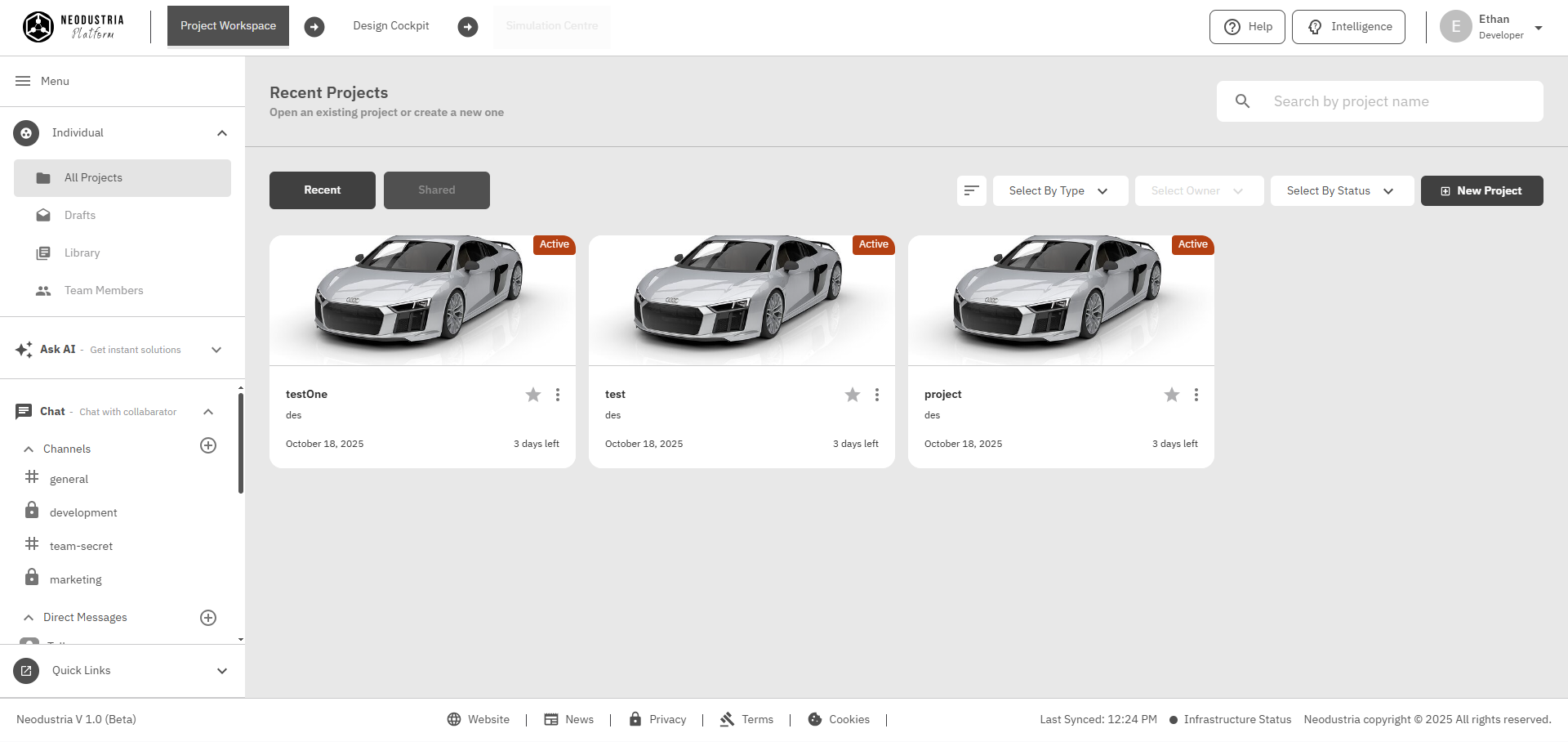This screenshot has height=742, width=1568.
Task: Click the search magnifier in project search bar
Action: coord(1242,101)
